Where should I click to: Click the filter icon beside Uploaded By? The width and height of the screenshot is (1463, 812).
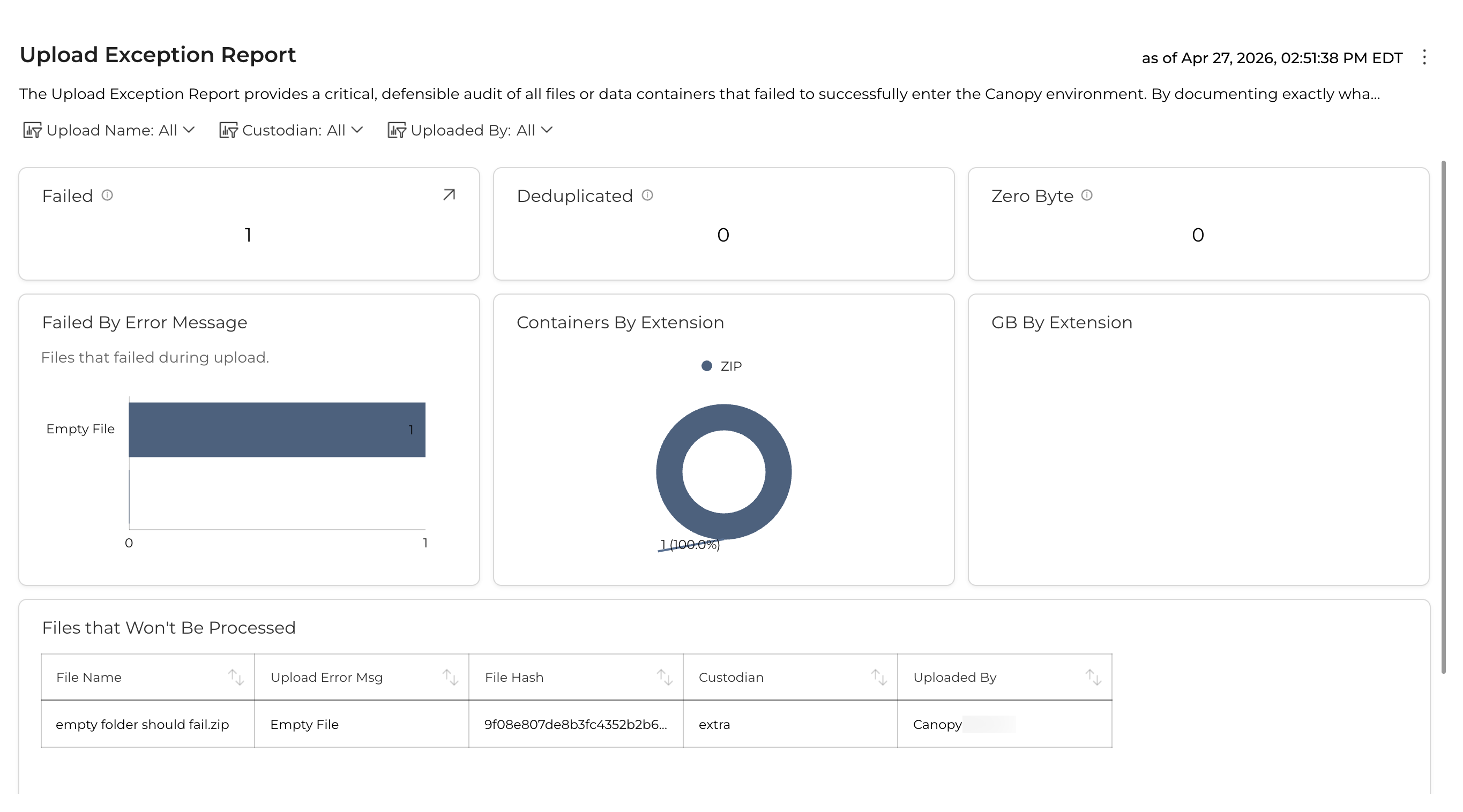[398, 130]
